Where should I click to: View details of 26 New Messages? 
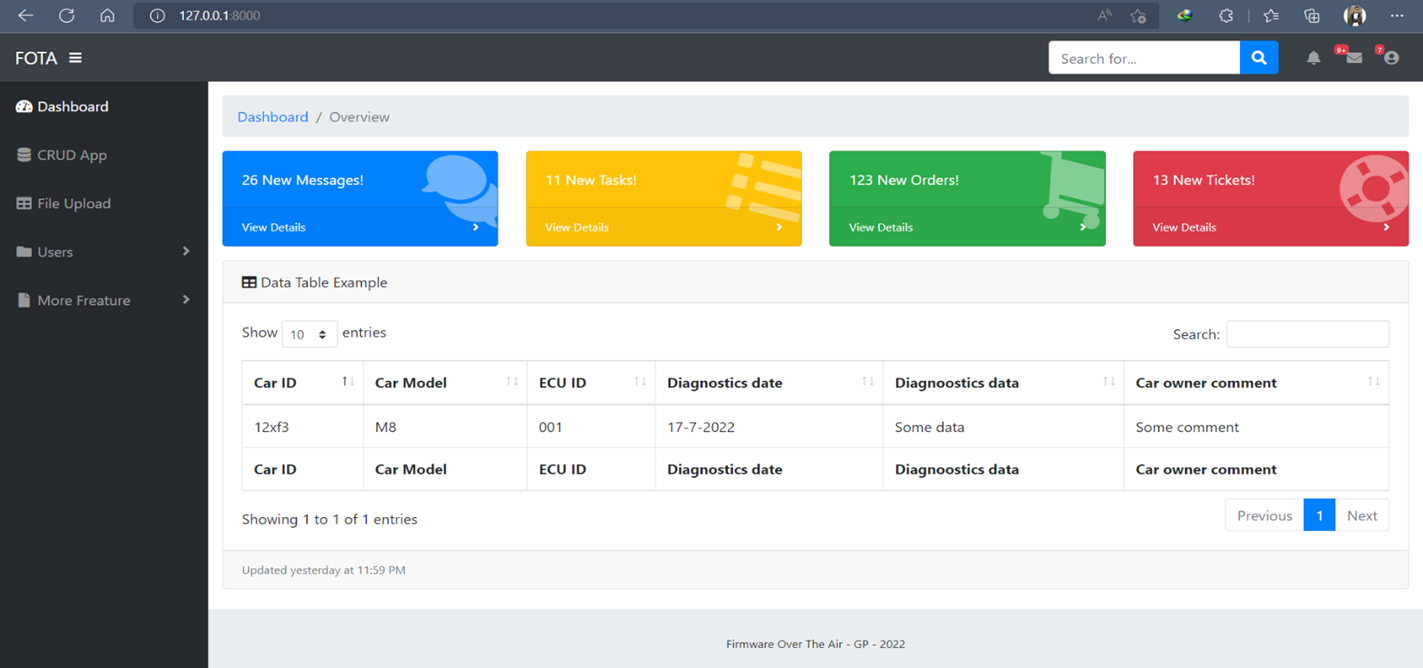coord(273,227)
